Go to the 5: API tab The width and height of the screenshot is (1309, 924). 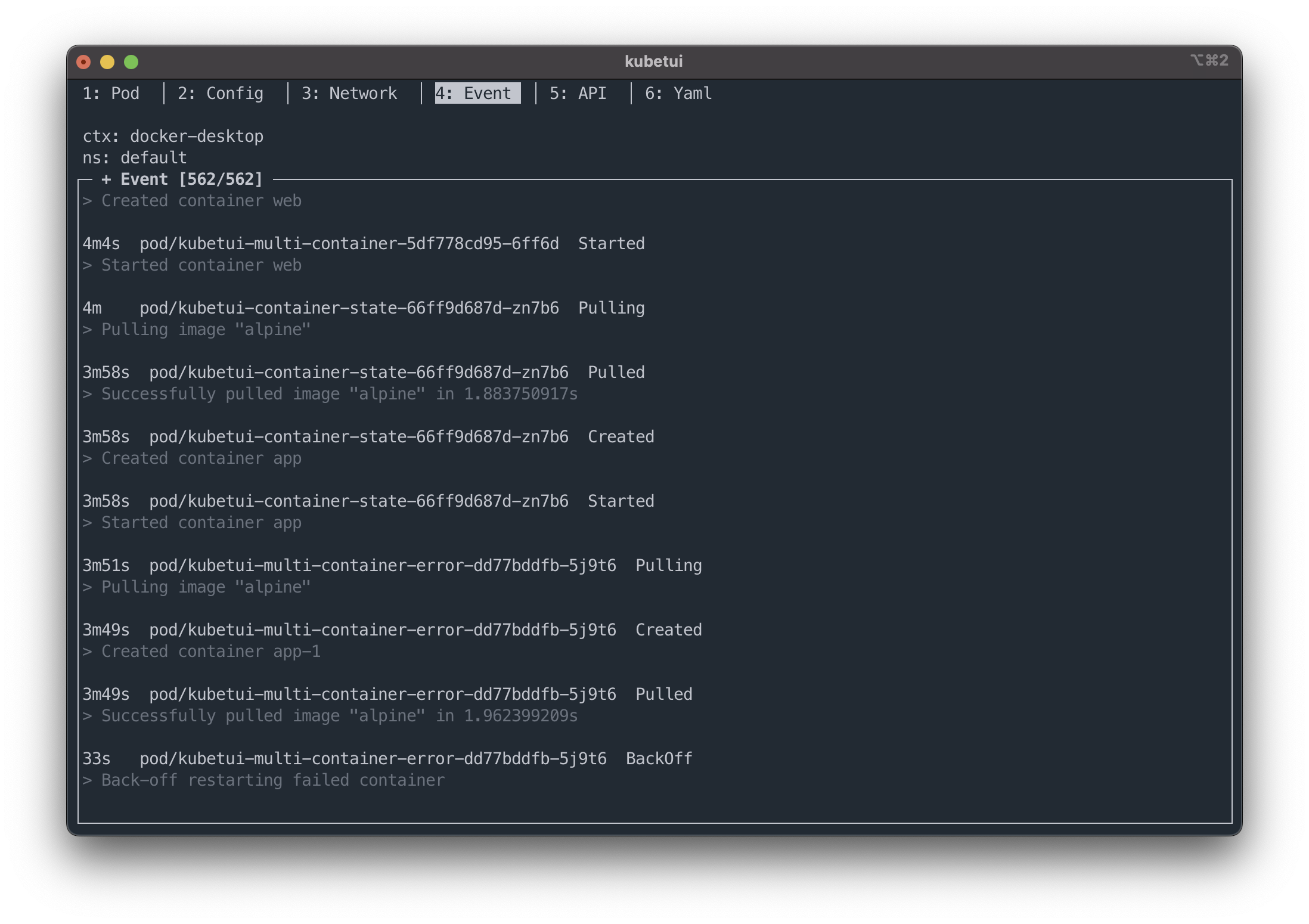click(x=578, y=94)
